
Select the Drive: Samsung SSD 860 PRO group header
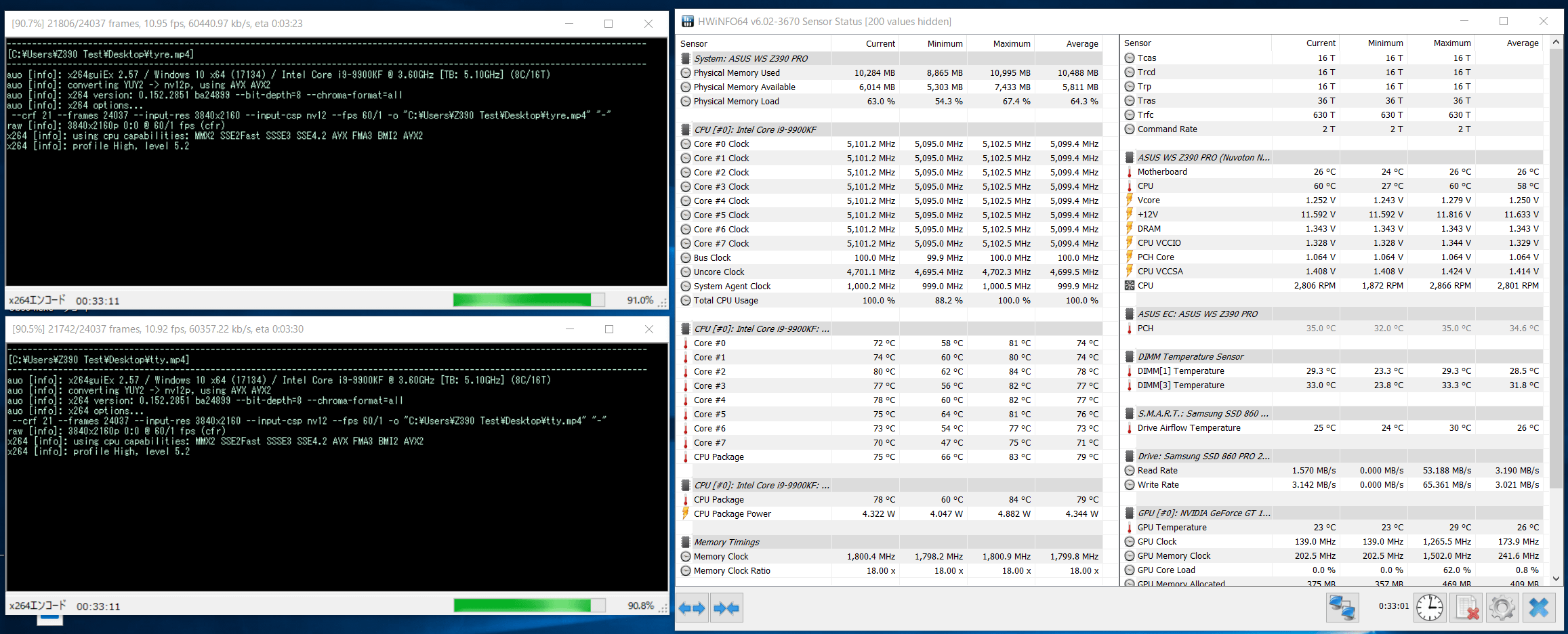[1332, 456]
